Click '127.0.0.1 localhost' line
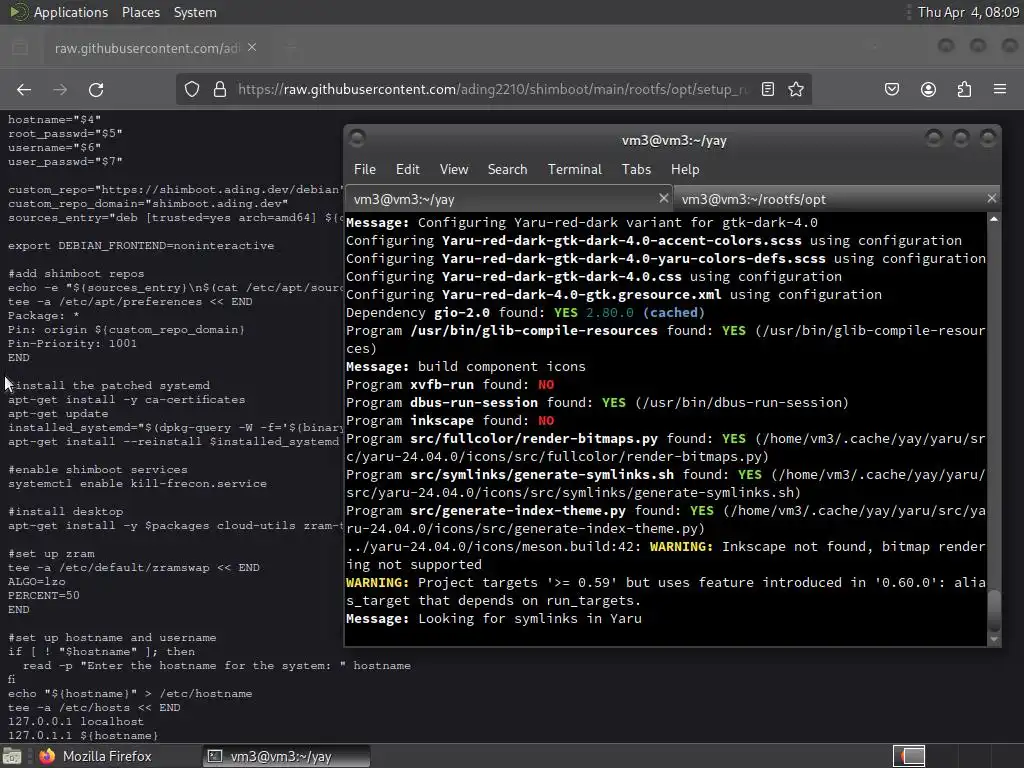 tap(76, 722)
